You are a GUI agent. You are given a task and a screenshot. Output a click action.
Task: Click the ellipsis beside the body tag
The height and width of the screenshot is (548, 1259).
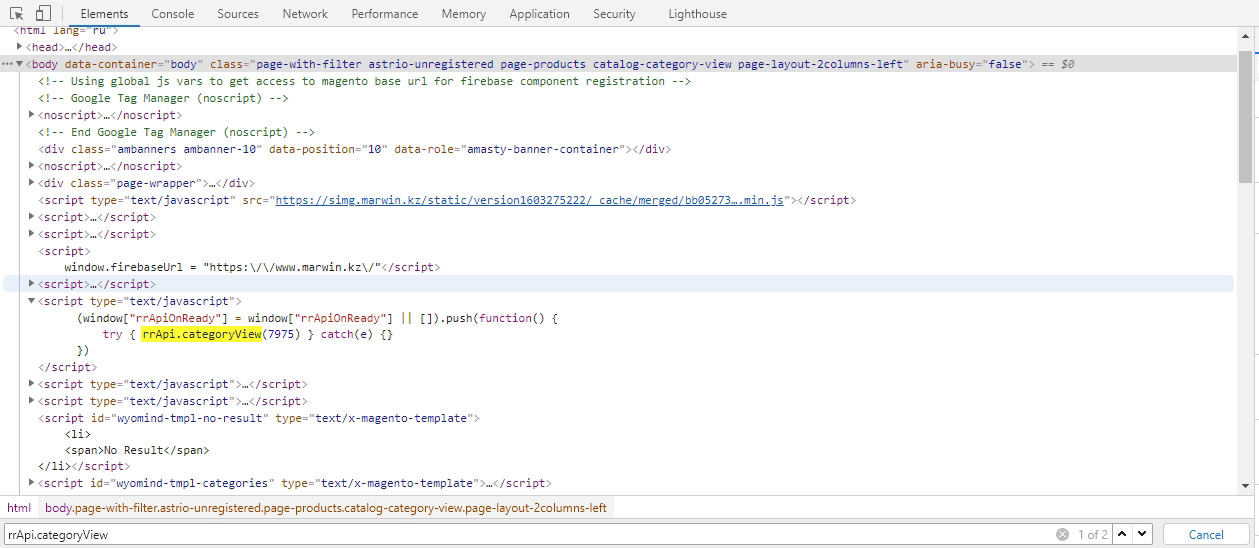click(x=7, y=64)
